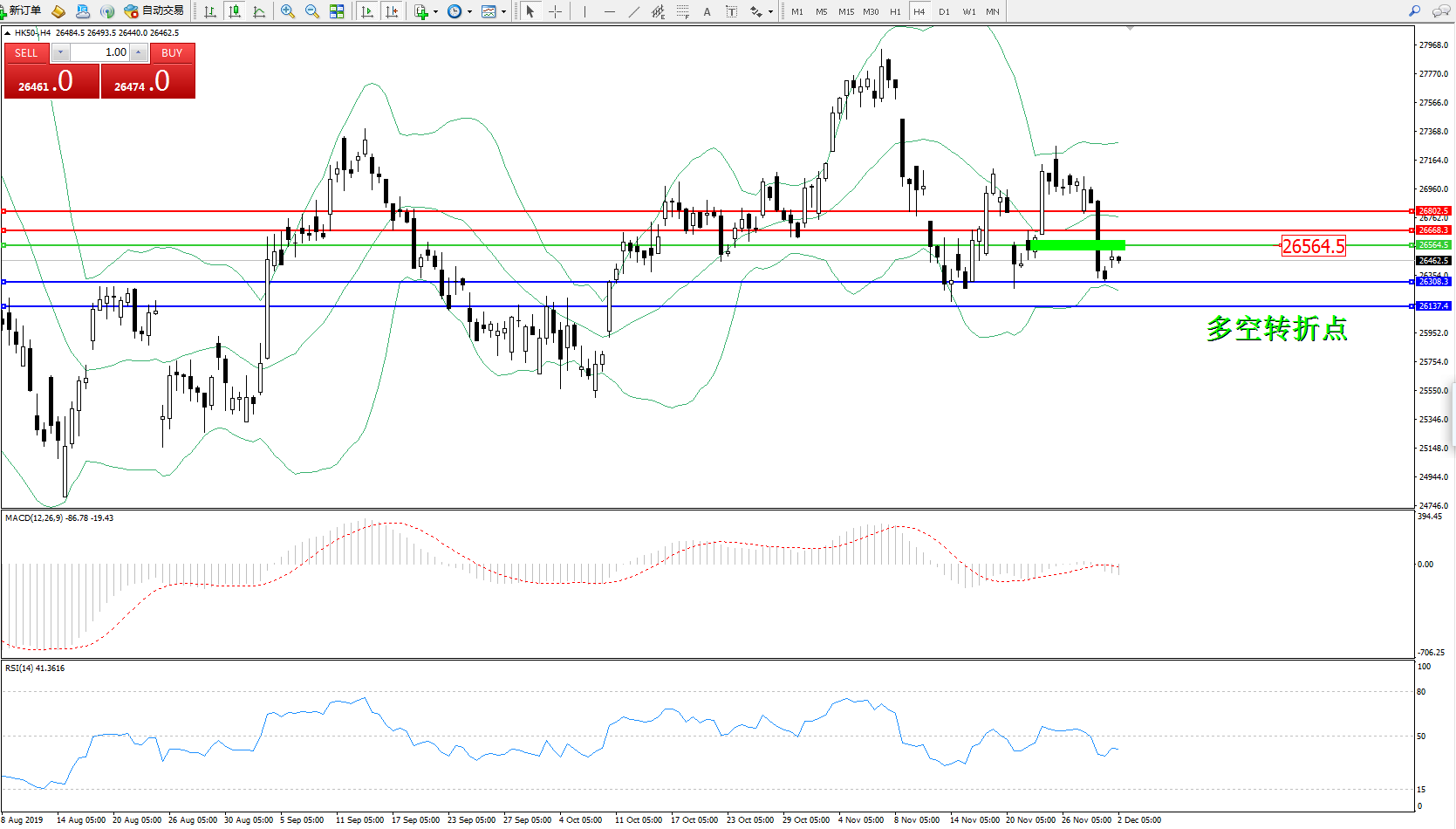Zoom in on the chart
The image size is (1456, 829).
[x=287, y=11]
